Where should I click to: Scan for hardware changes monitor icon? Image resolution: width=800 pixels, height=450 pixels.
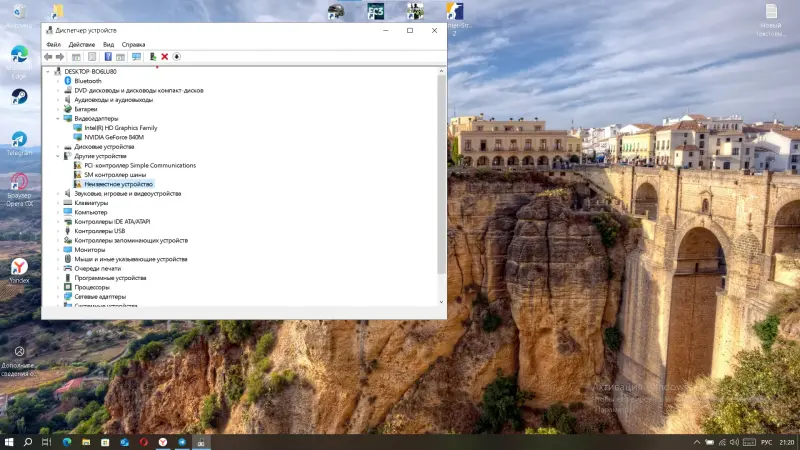(x=136, y=57)
